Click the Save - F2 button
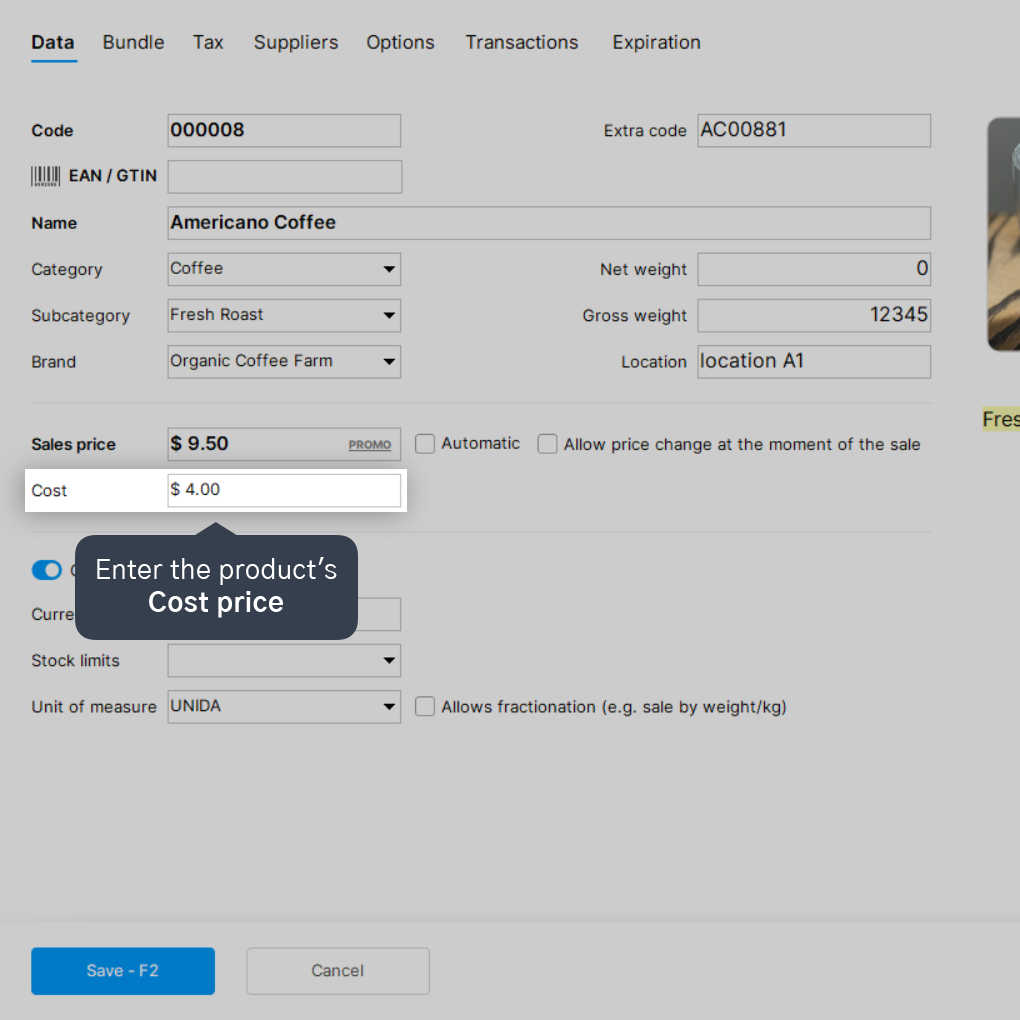 pos(123,971)
